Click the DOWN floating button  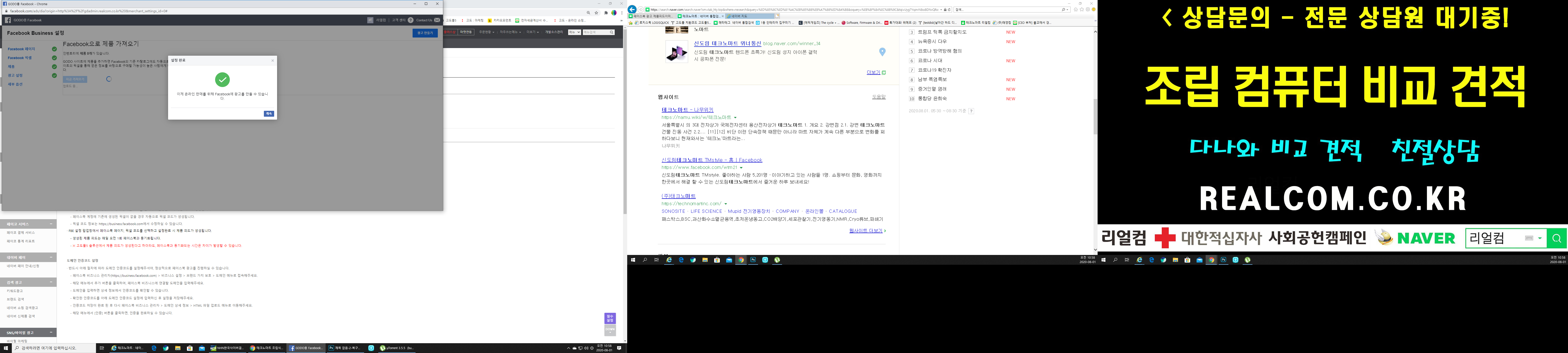(610, 330)
